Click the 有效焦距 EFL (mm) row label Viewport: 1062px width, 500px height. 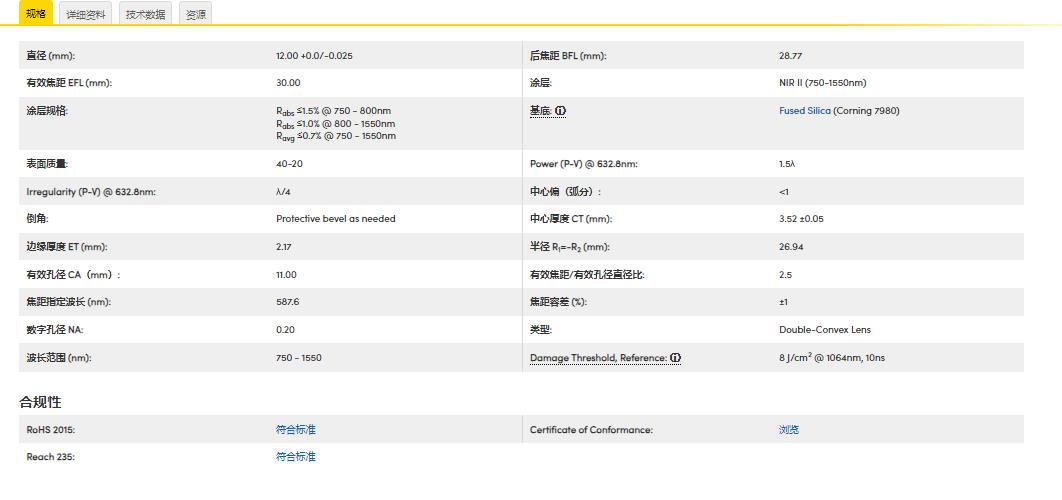tap(69, 83)
